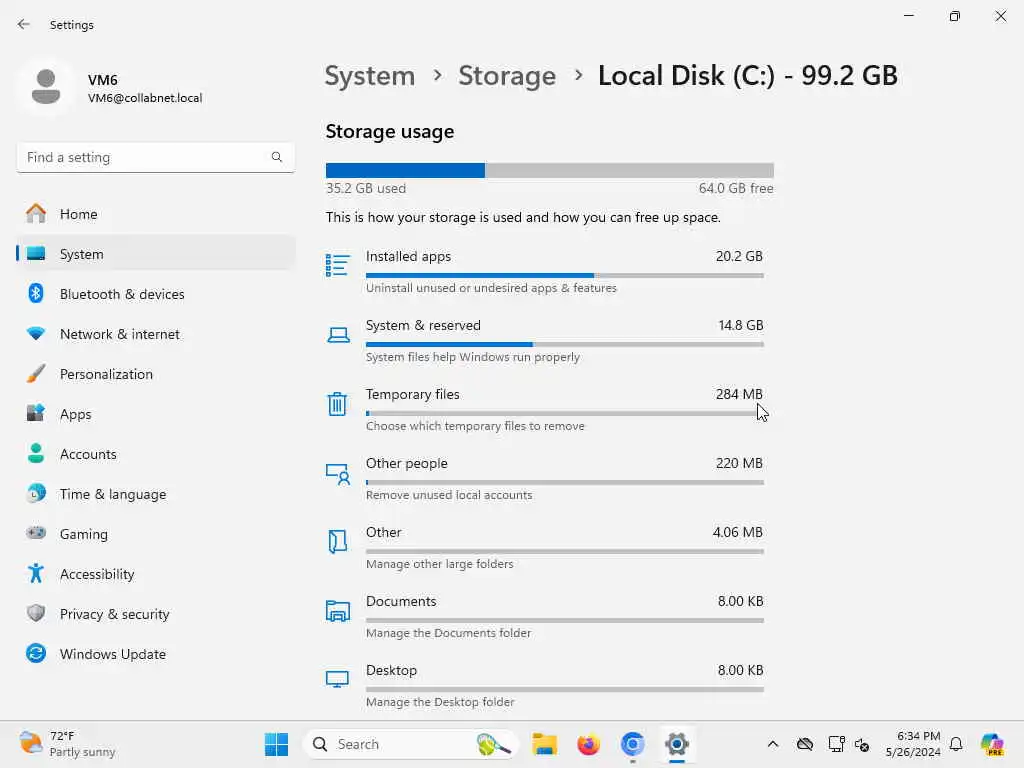Click the Windows Update sidebar icon
Image resolution: width=1024 pixels, height=768 pixels.
point(36,654)
